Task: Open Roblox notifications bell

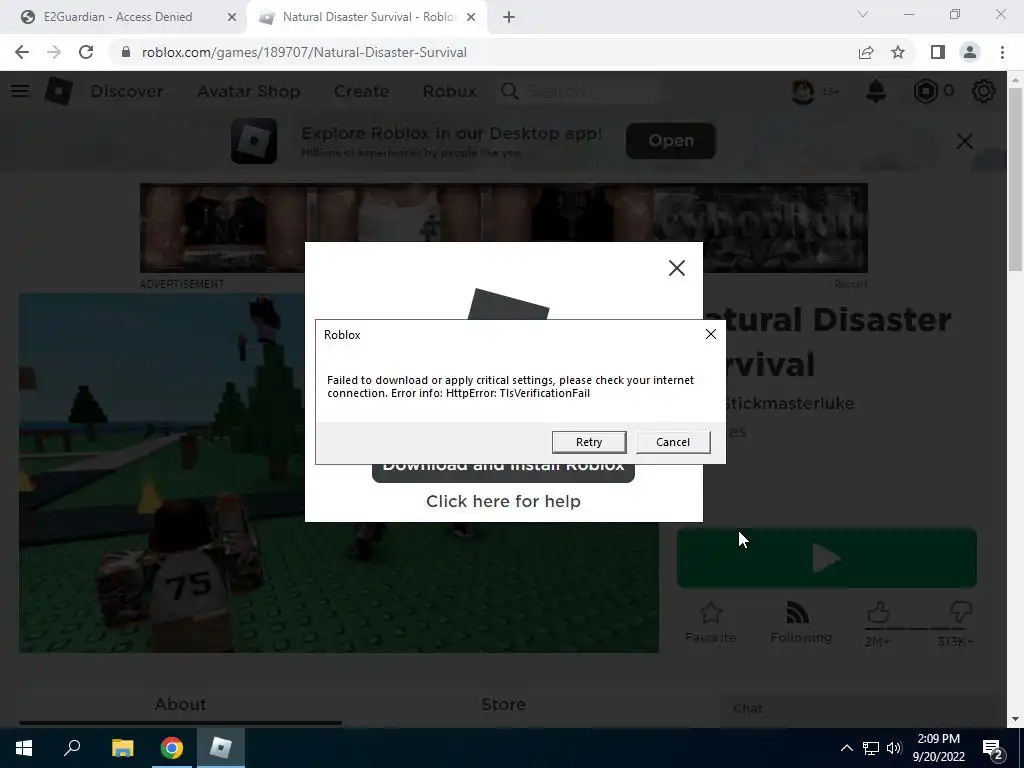Action: tap(876, 91)
